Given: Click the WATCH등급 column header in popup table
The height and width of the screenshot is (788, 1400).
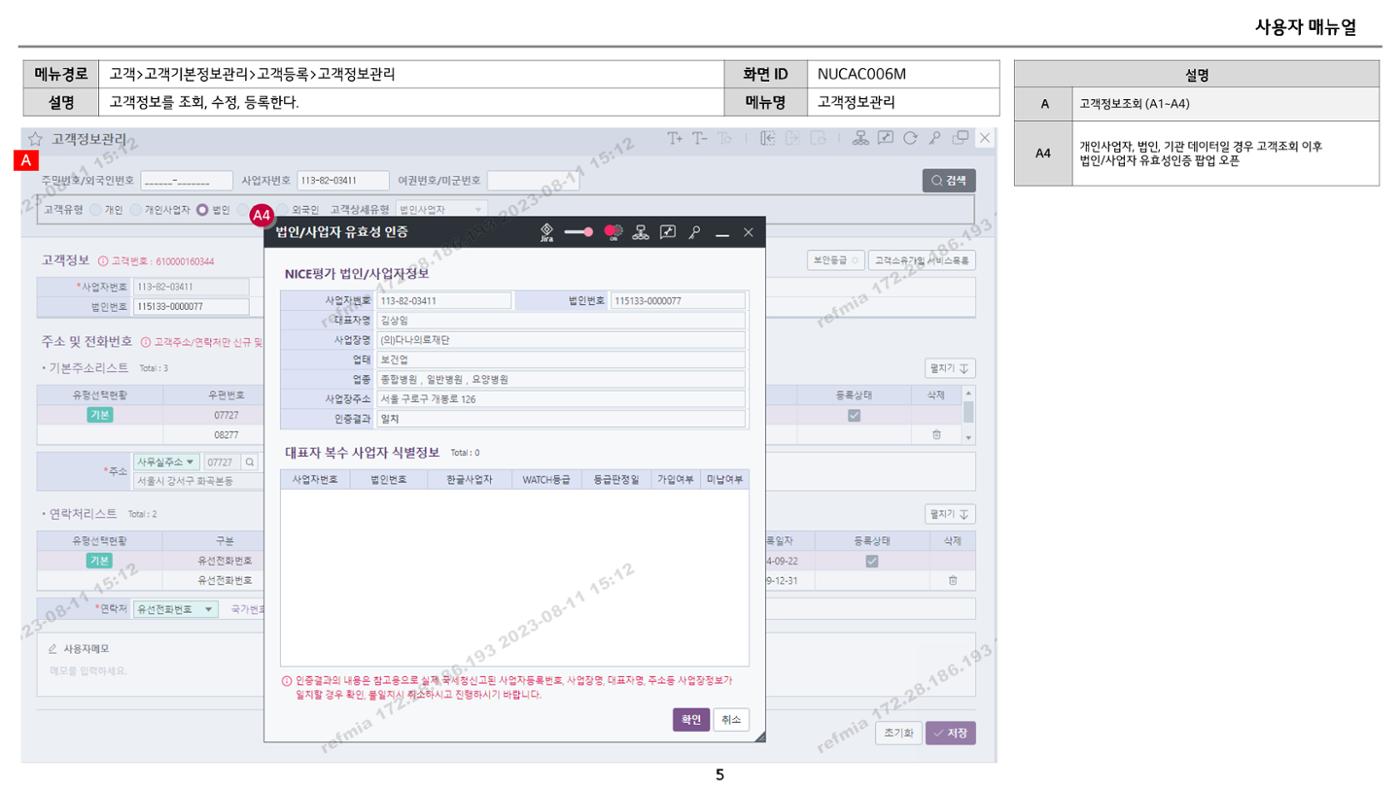Looking at the screenshot, I should tap(546, 480).
